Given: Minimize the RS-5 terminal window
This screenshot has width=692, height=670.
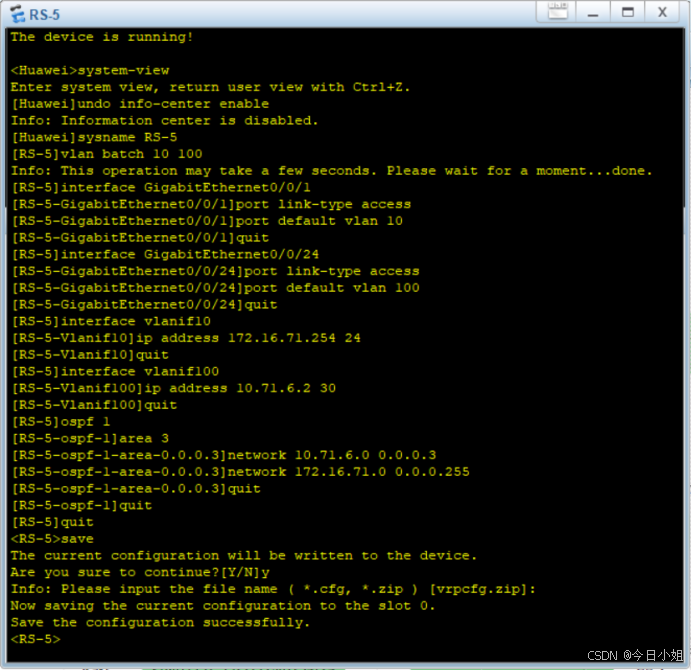Looking at the screenshot, I should 593,12.
